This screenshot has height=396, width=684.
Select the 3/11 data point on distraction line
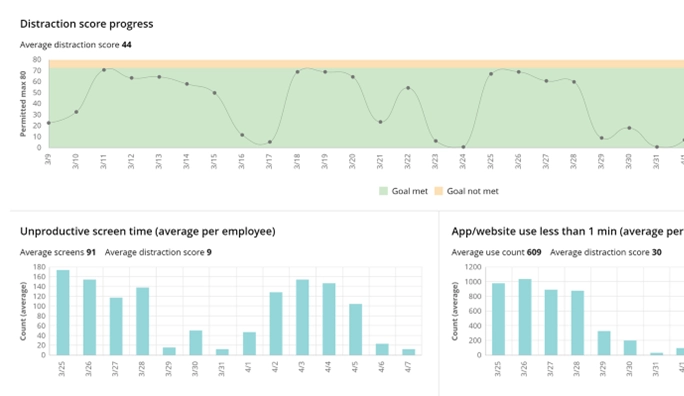pyautogui.click(x=104, y=70)
